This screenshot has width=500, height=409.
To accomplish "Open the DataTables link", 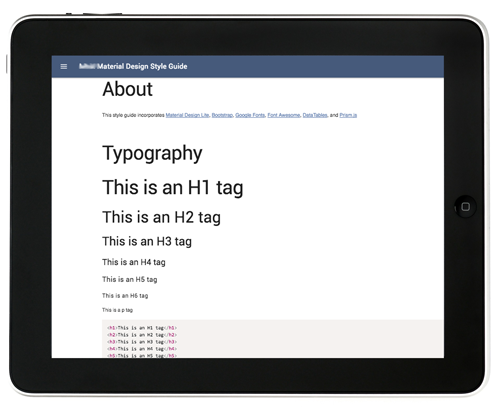I will tap(315, 115).
